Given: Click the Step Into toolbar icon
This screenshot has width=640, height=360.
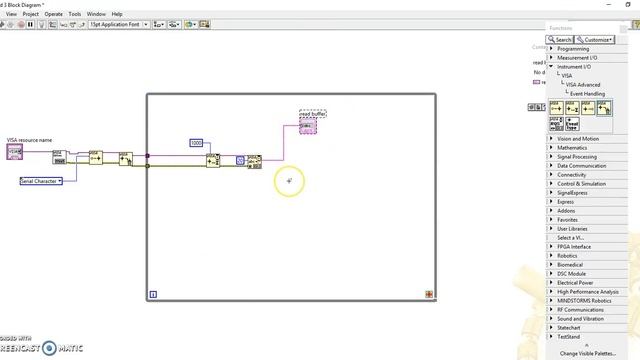Looking at the screenshot, I should 64,24.
